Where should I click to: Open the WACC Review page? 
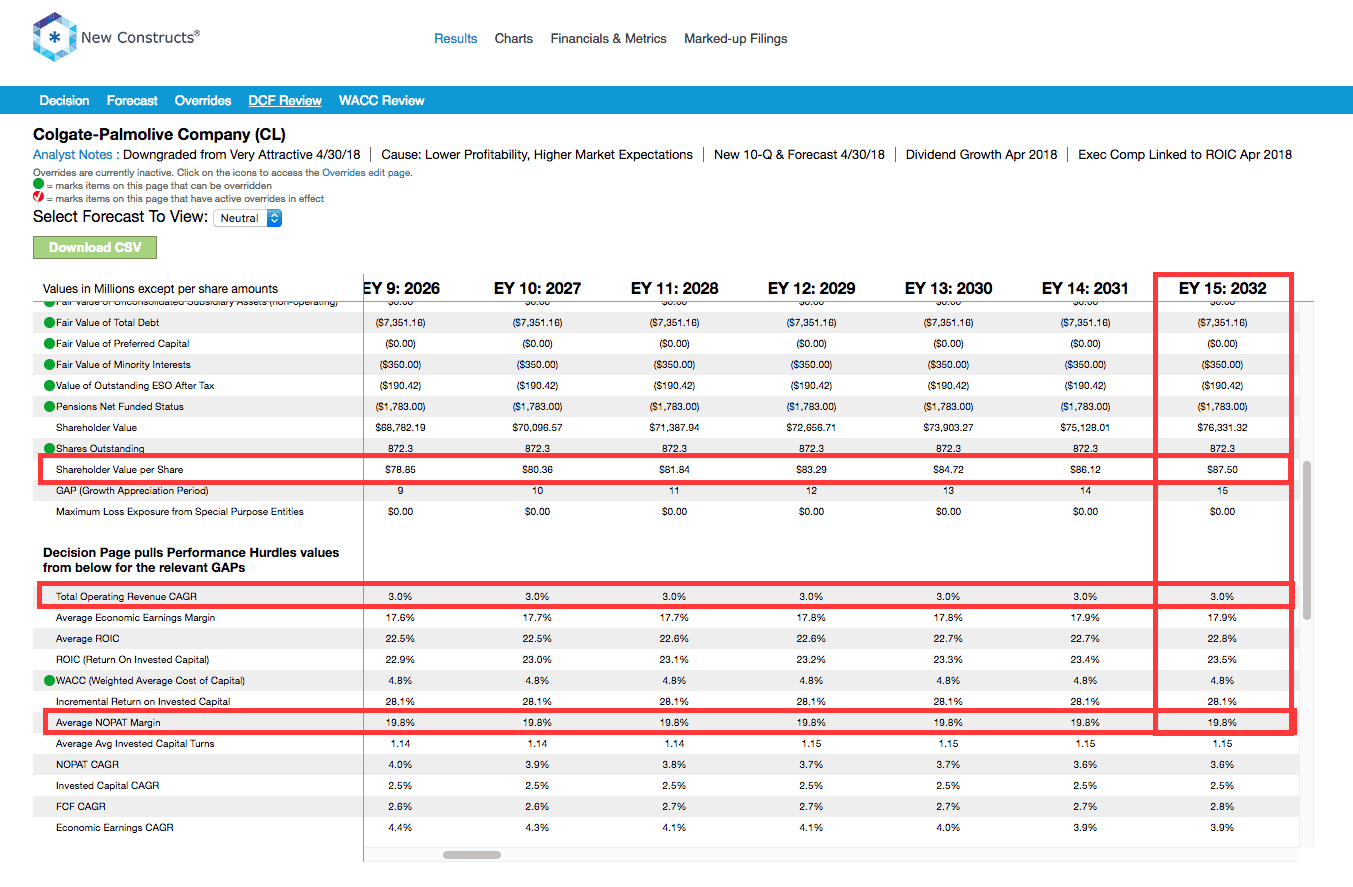[x=382, y=101]
